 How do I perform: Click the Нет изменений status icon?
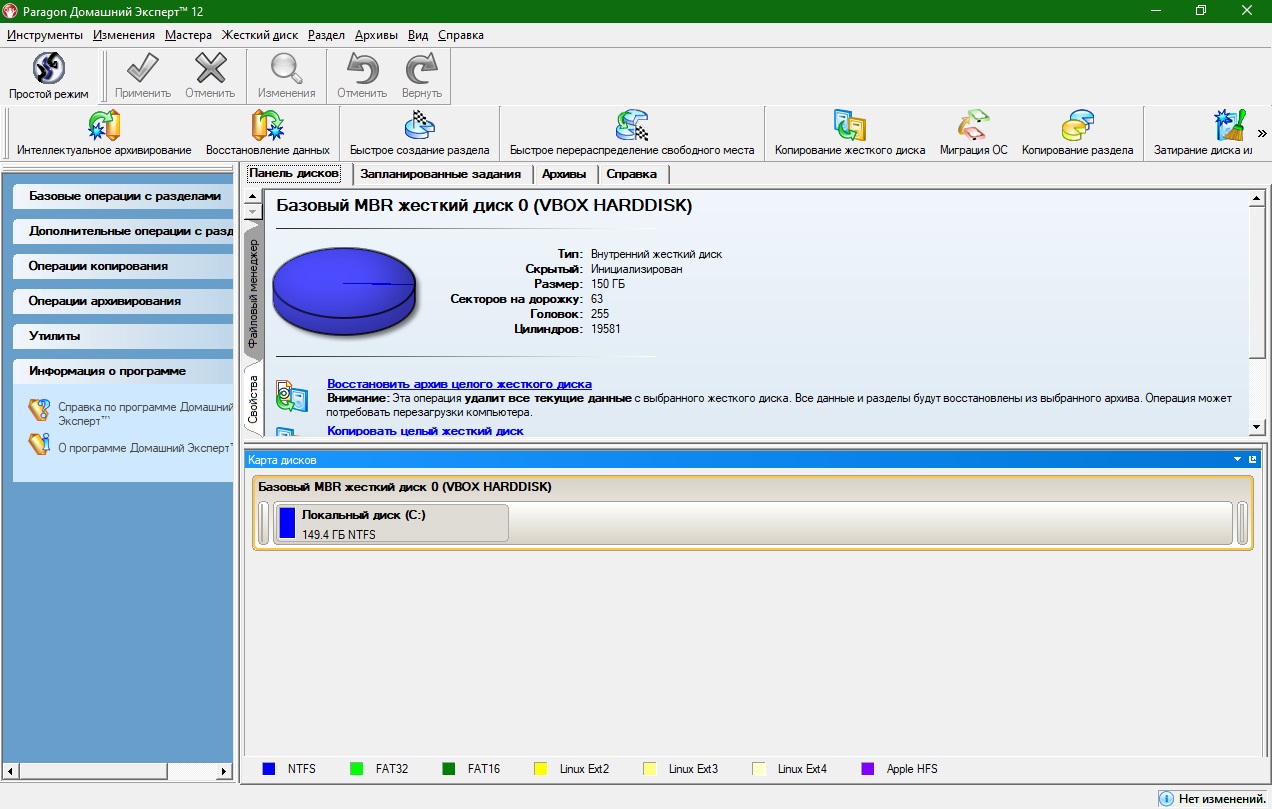(x=1166, y=798)
